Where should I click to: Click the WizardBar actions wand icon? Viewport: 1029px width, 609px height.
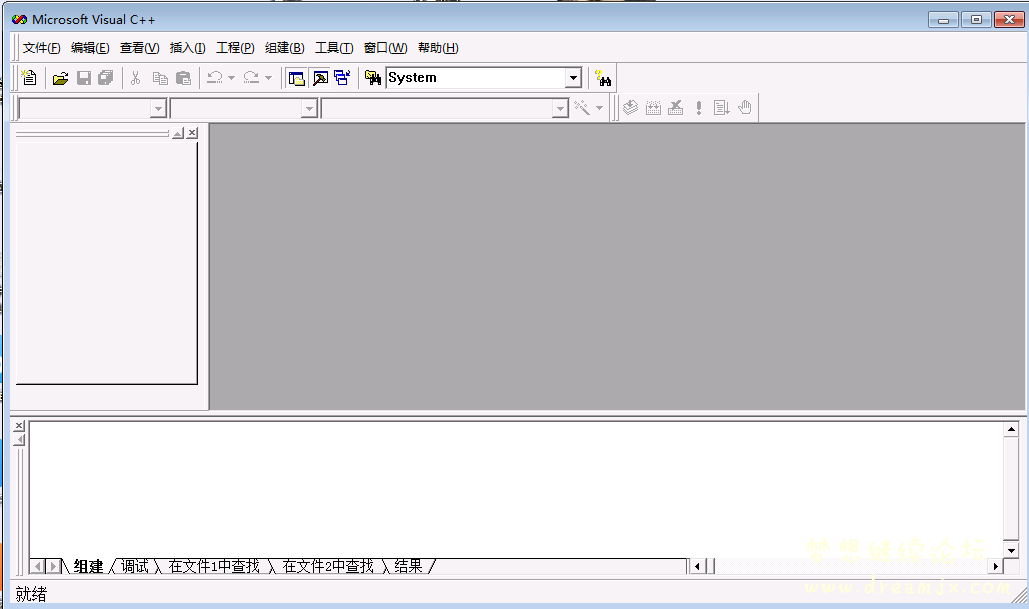pyautogui.click(x=581, y=108)
